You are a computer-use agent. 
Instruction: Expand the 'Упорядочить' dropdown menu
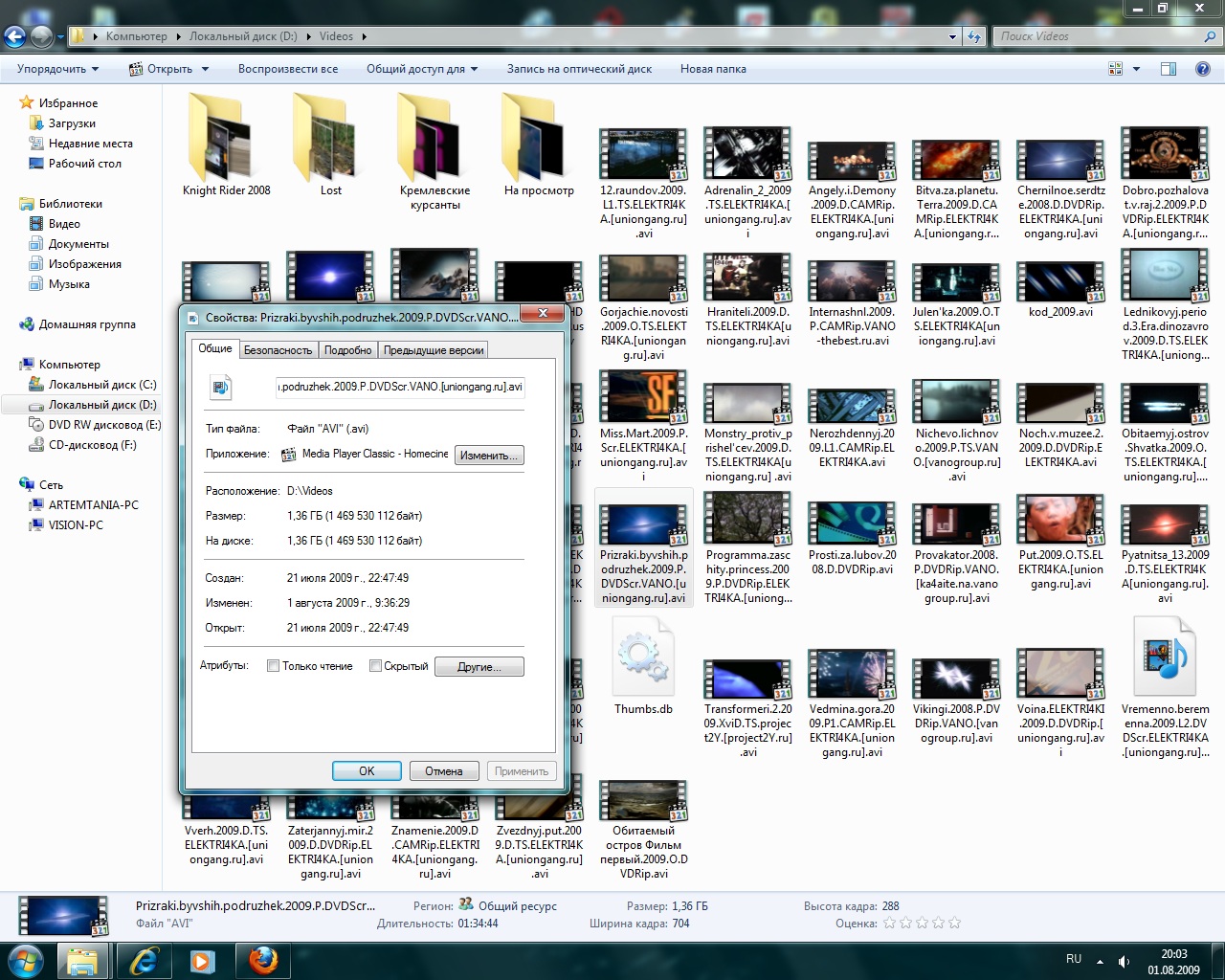(57, 69)
